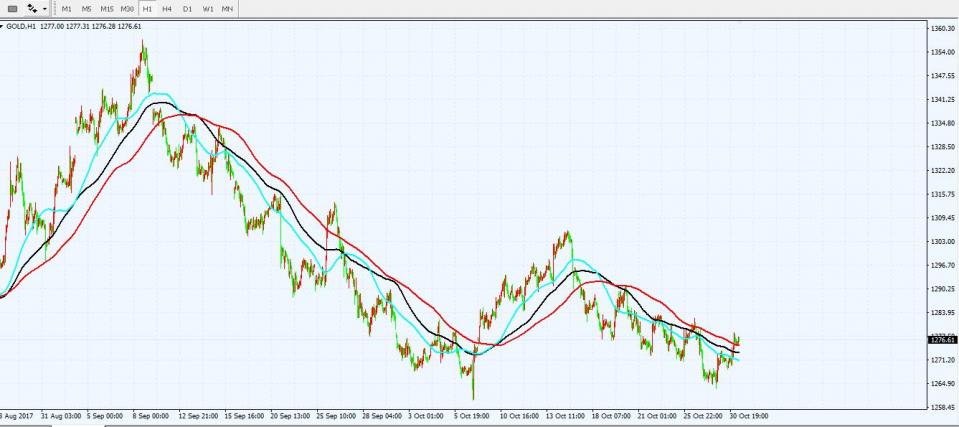Click the current price tag 1276.61
Screen dimensions: 959x427
coord(942,340)
